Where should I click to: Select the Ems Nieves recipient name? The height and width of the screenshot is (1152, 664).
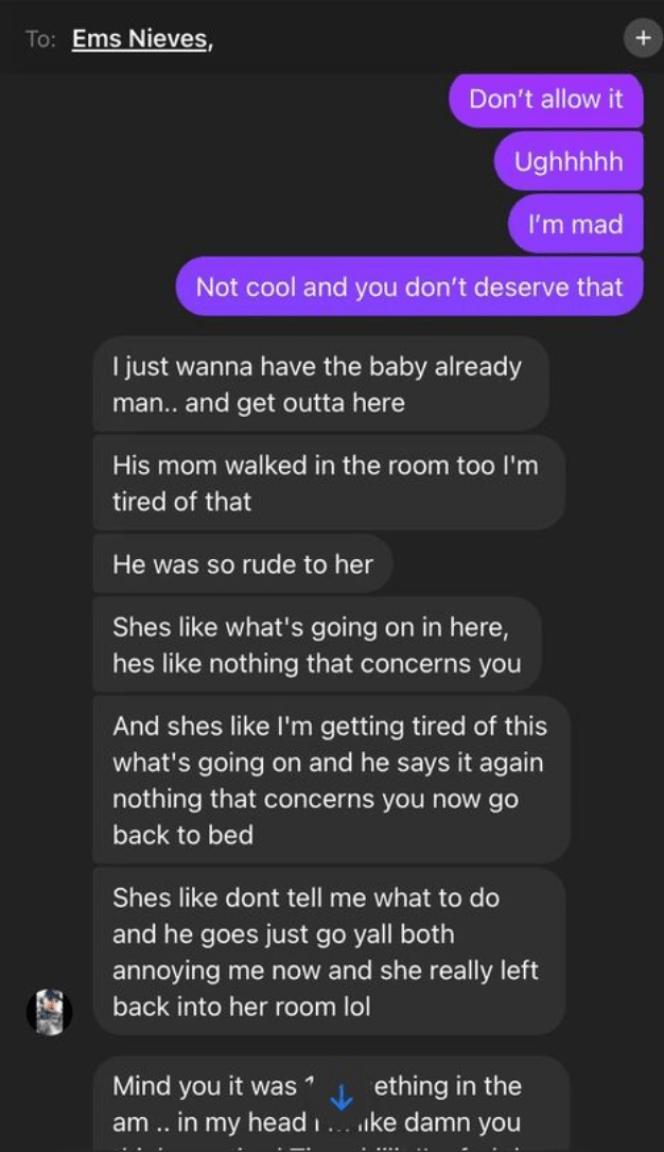142,39
